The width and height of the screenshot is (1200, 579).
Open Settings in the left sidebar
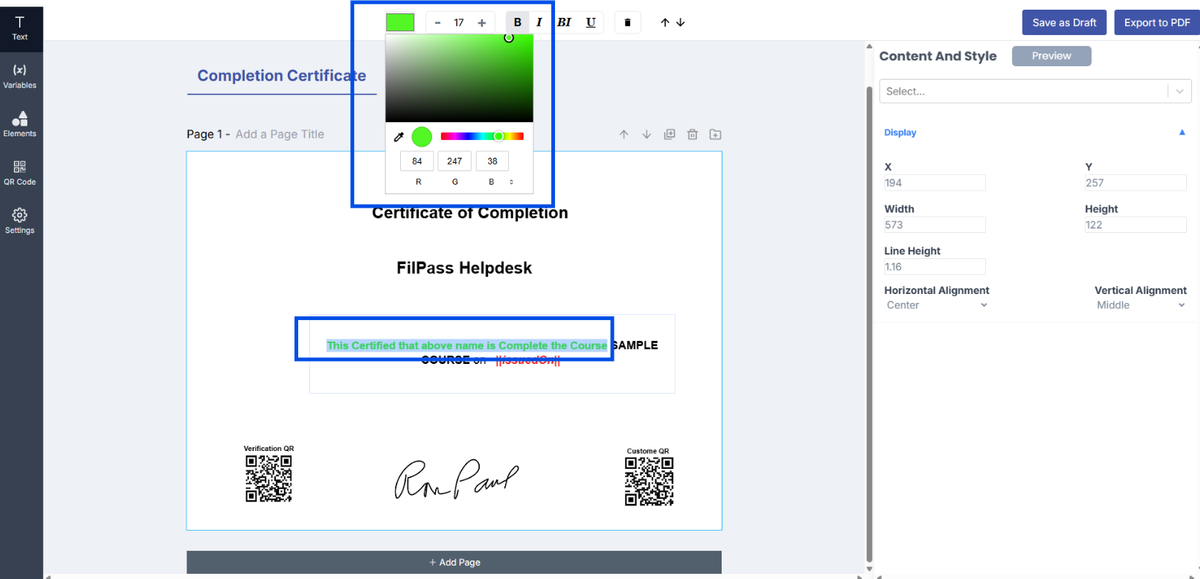click(x=20, y=221)
